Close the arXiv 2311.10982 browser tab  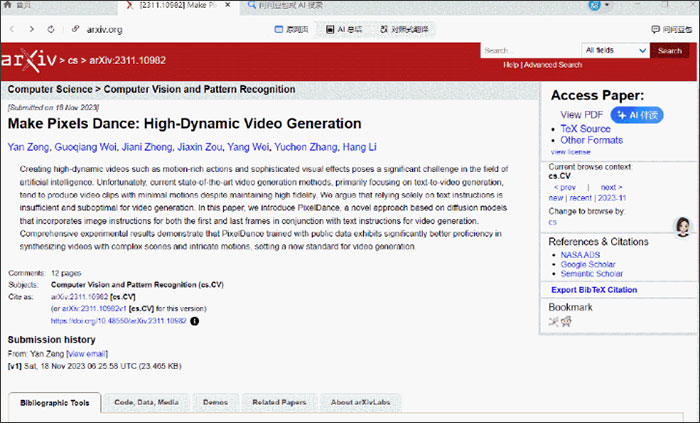click(228, 5)
